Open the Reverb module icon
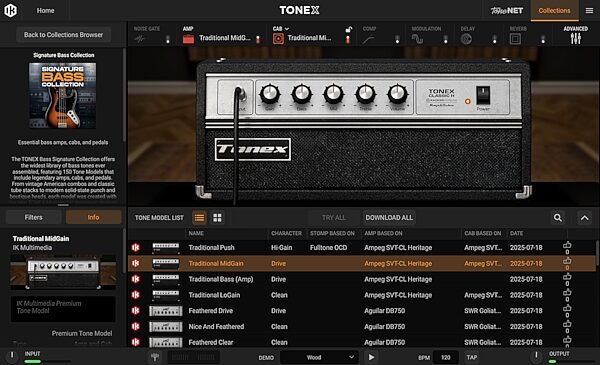The height and width of the screenshot is (365, 600). pos(515,39)
